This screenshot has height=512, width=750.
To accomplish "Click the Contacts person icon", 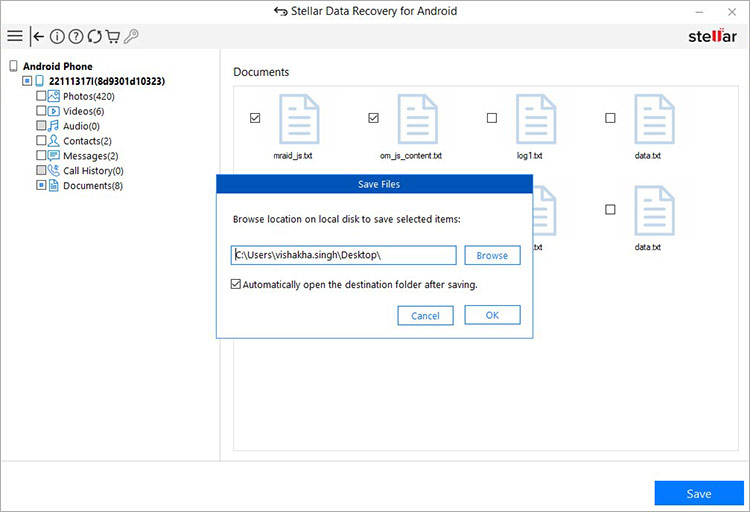I will 54,141.
